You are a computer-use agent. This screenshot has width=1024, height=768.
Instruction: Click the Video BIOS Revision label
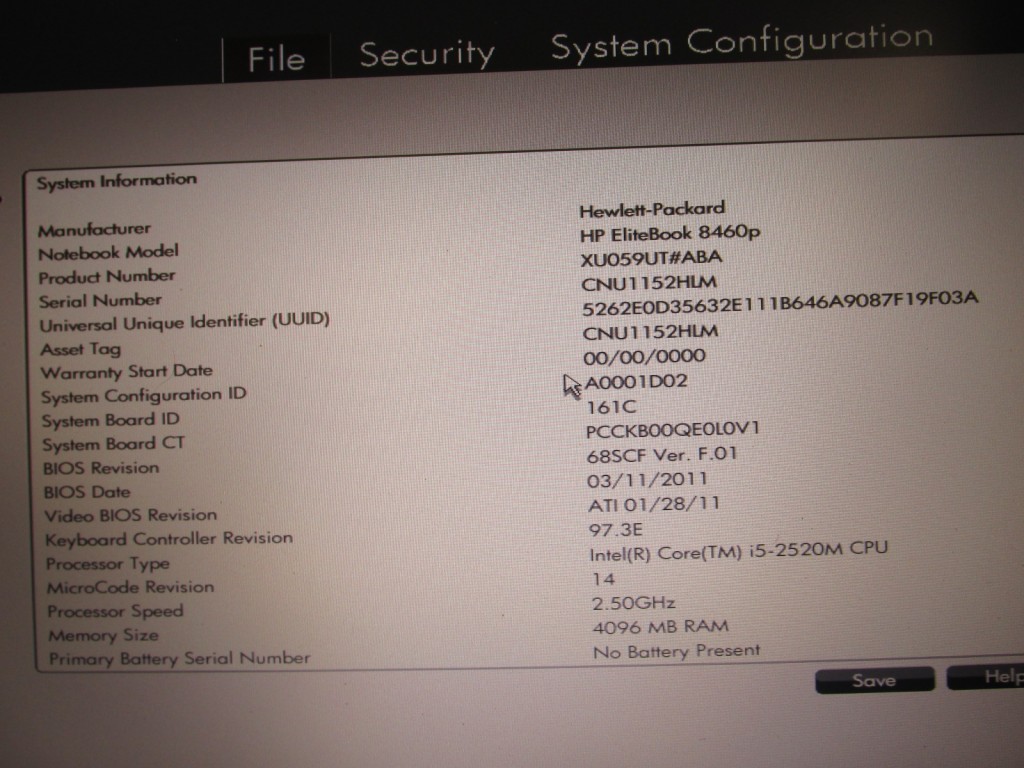tap(131, 515)
